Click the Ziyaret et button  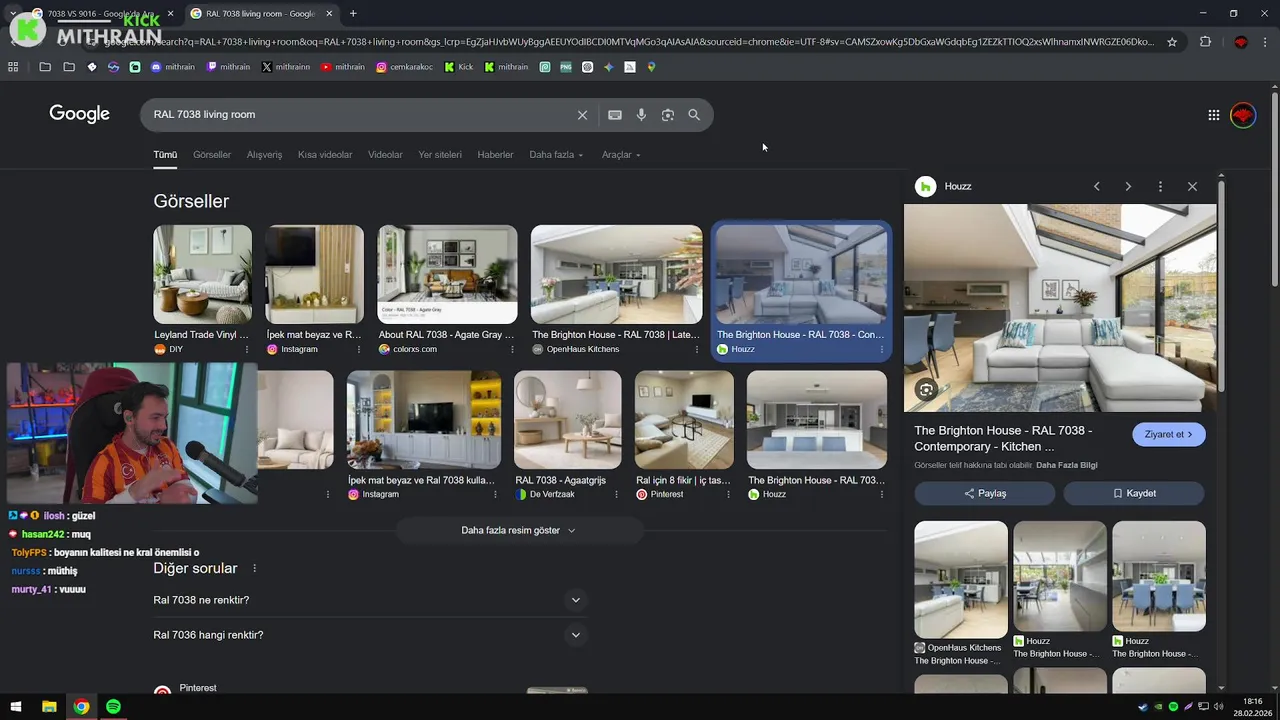pyautogui.click(x=1168, y=435)
